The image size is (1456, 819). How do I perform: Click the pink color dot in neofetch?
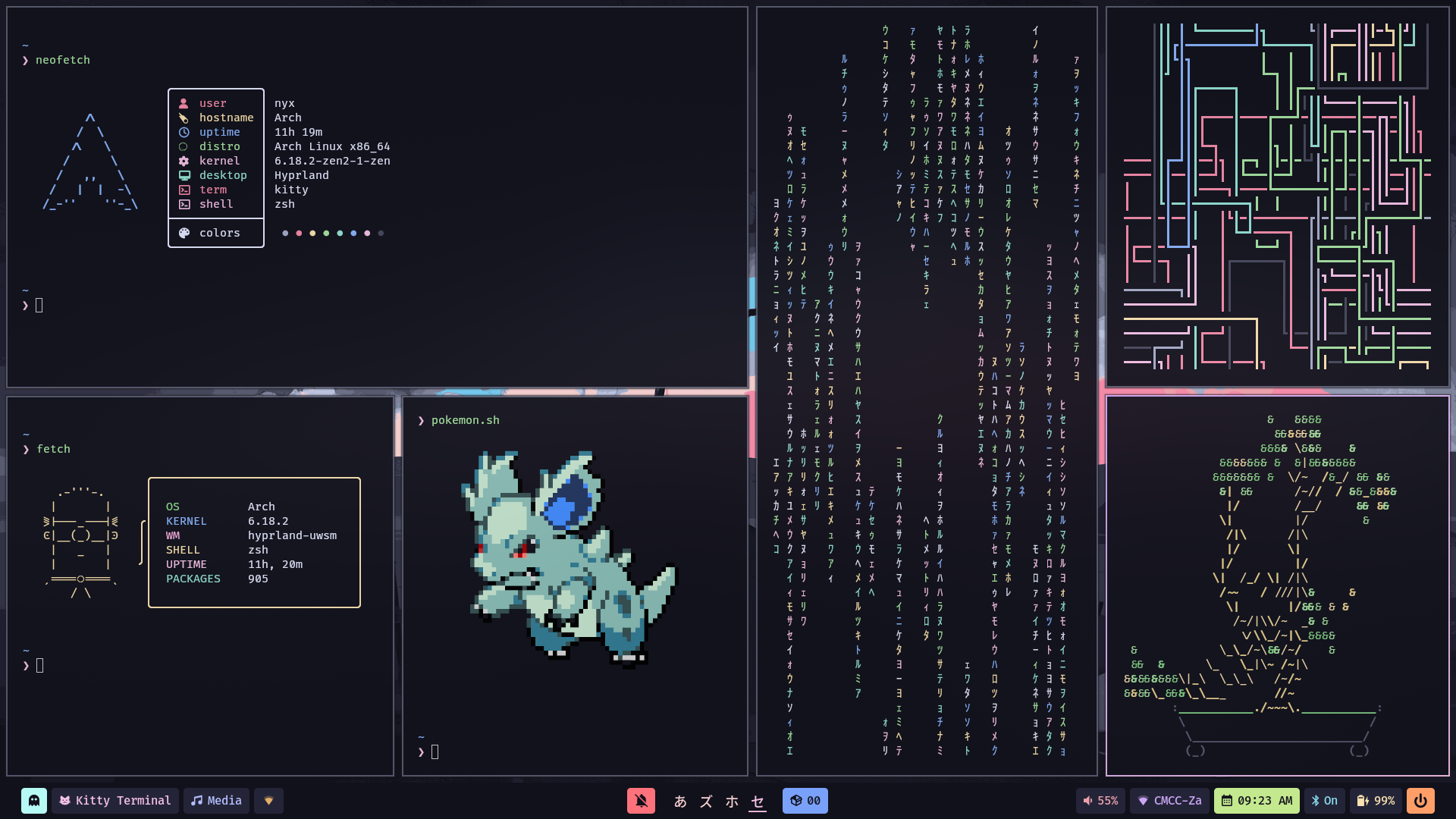pyautogui.click(x=367, y=234)
